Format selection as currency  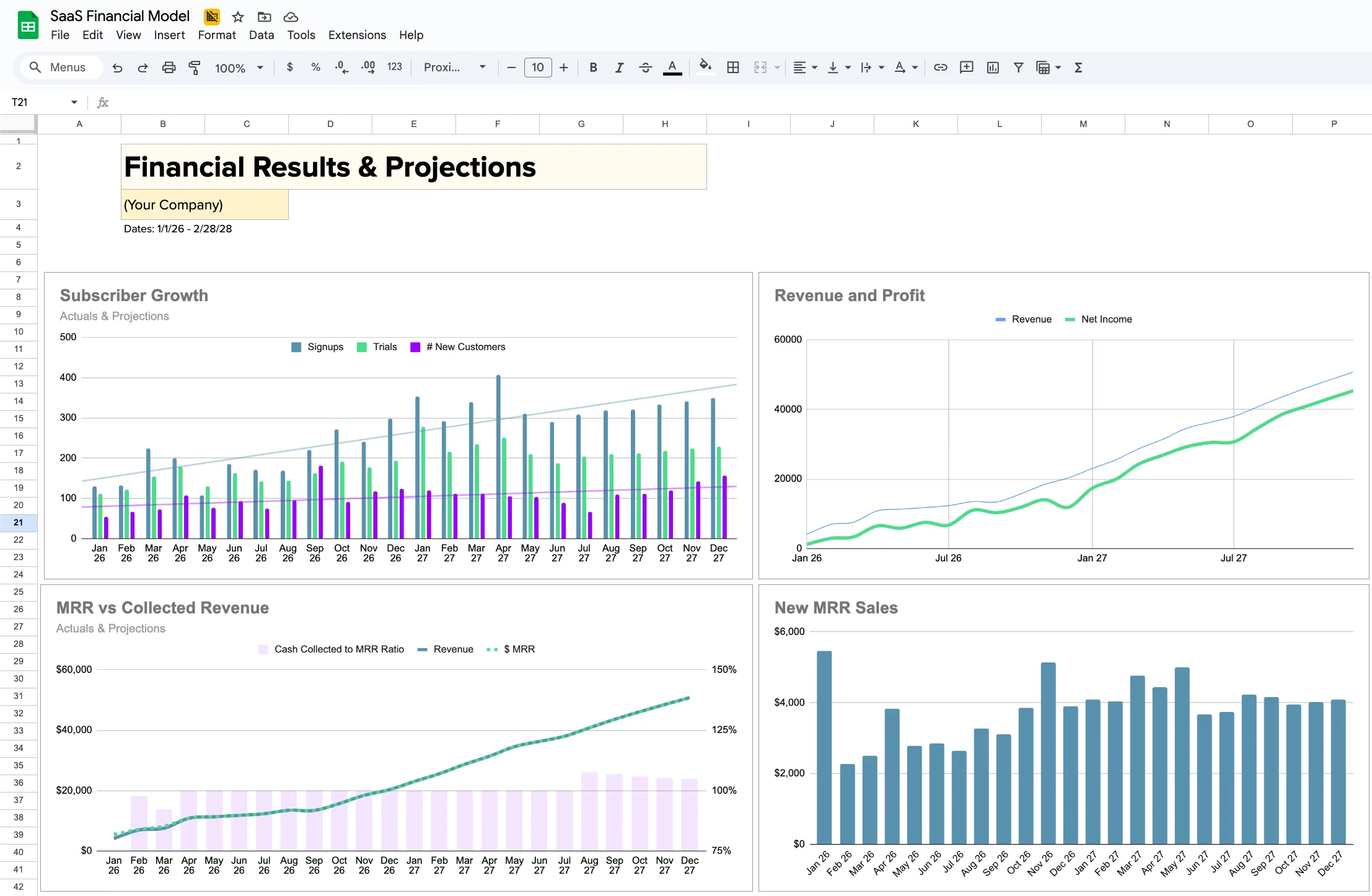click(x=289, y=67)
